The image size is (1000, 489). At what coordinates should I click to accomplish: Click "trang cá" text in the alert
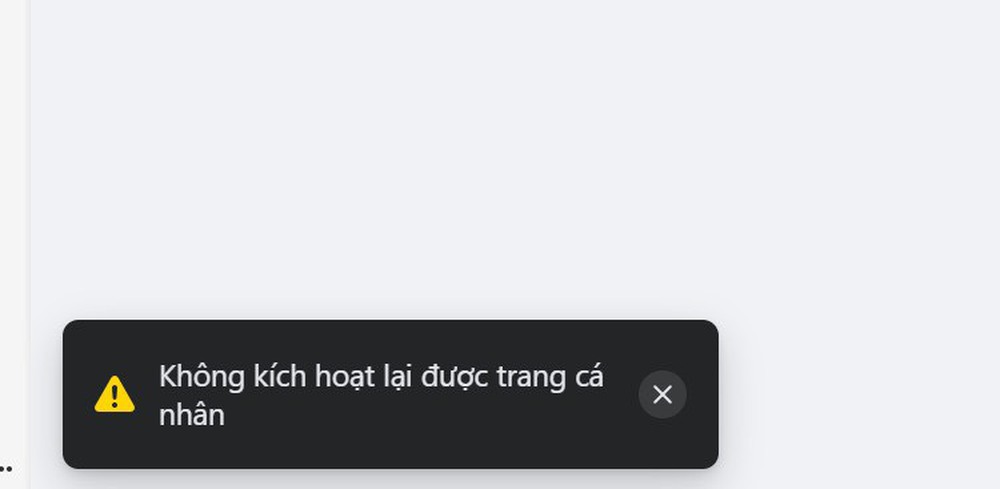550,377
